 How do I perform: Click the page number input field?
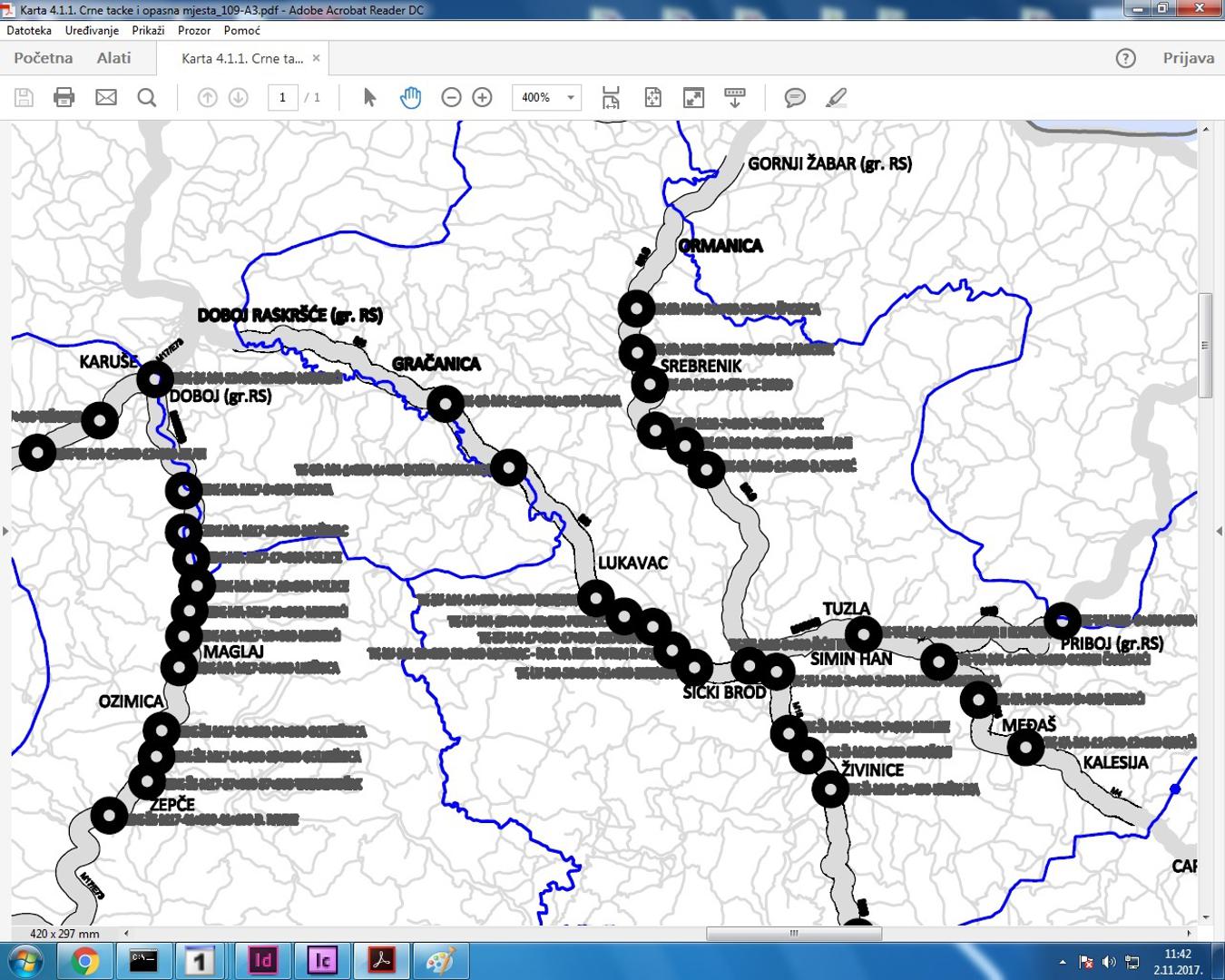coord(283,97)
